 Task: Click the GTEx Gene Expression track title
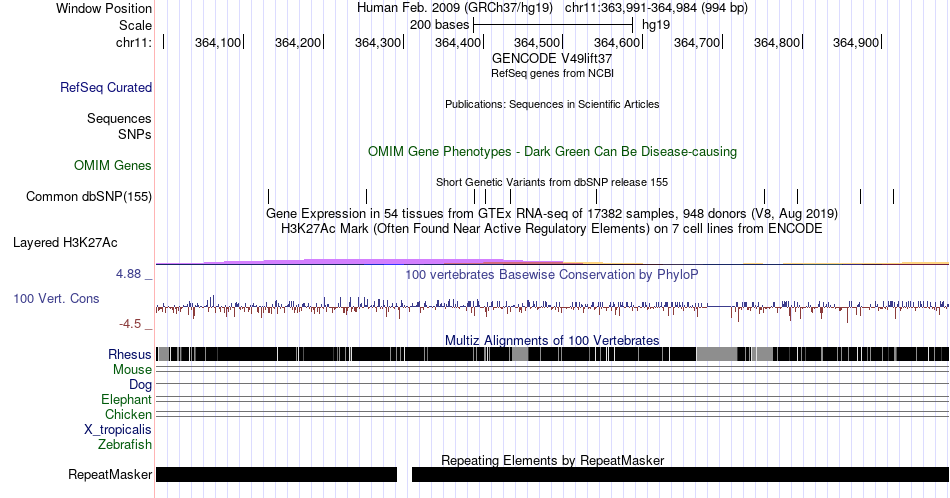[552, 214]
